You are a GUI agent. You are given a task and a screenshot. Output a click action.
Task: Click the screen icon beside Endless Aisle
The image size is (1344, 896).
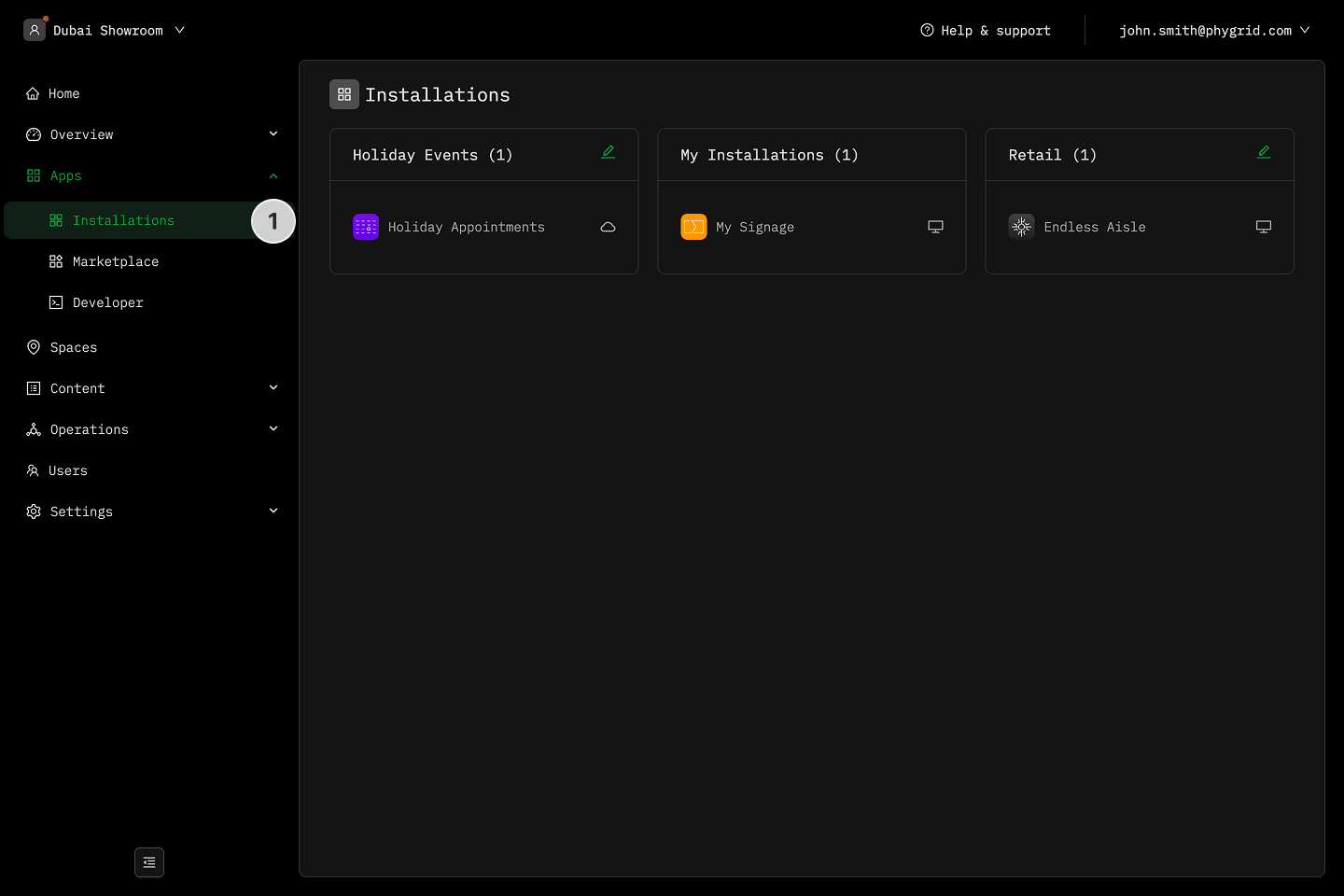point(1264,227)
